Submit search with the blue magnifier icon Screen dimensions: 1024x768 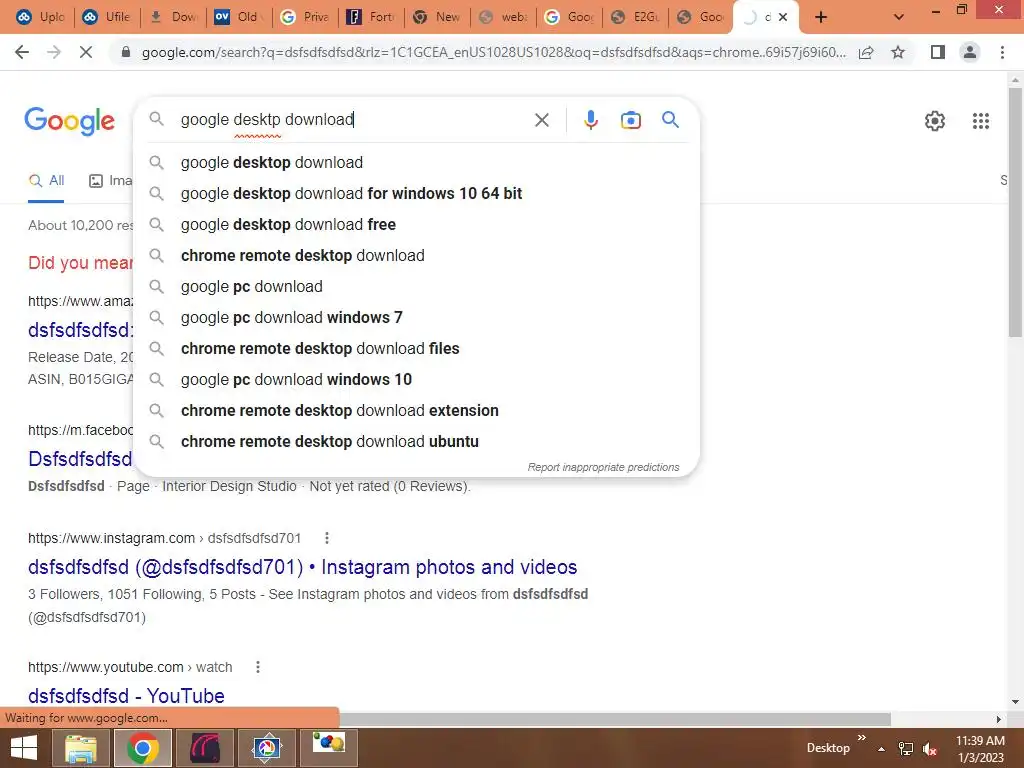(x=670, y=120)
